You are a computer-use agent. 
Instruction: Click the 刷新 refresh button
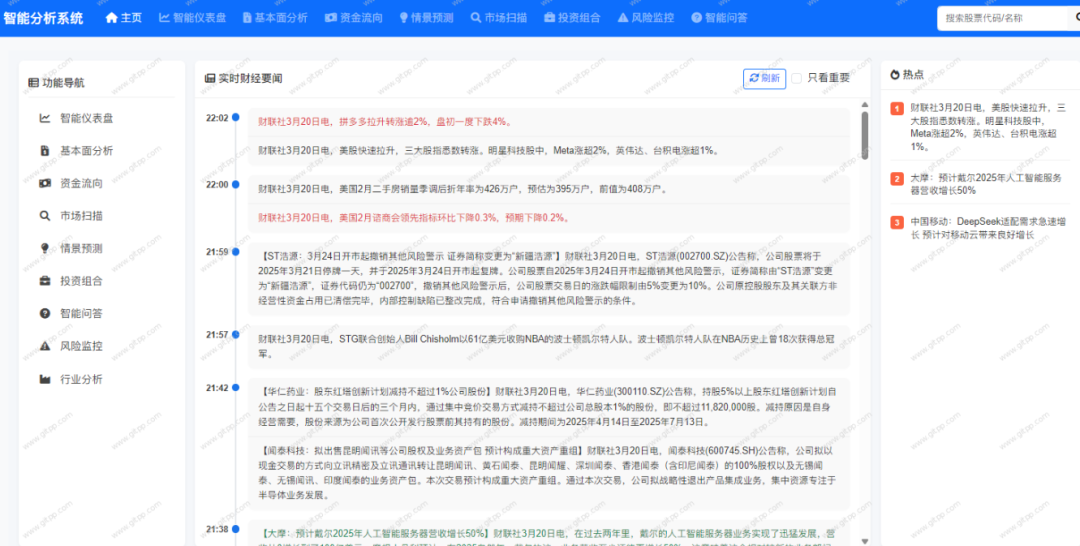[765, 78]
